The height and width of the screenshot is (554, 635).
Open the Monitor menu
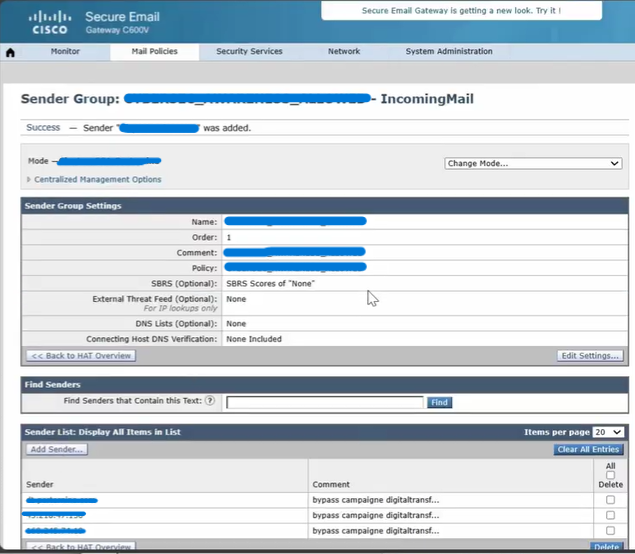[65, 52]
